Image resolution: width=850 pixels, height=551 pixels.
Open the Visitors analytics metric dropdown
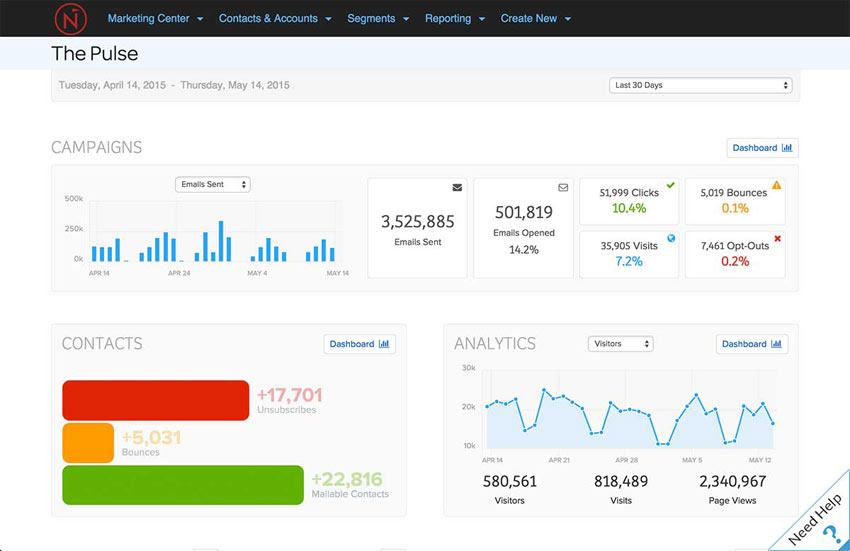pyautogui.click(x=620, y=344)
